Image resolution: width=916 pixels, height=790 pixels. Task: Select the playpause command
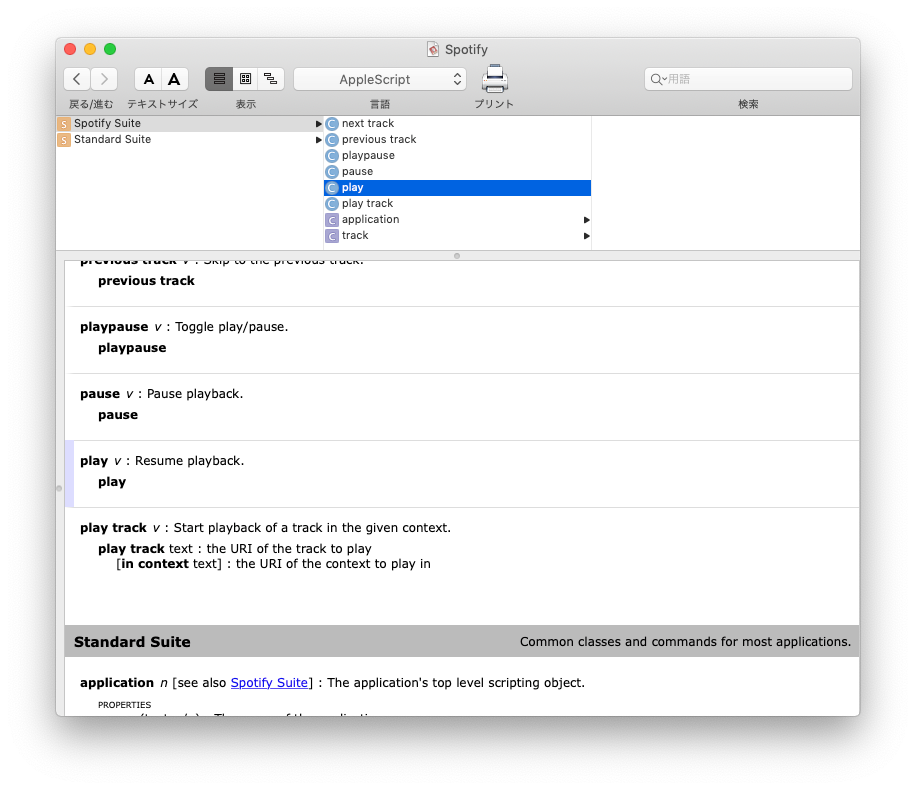tap(457, 155)
